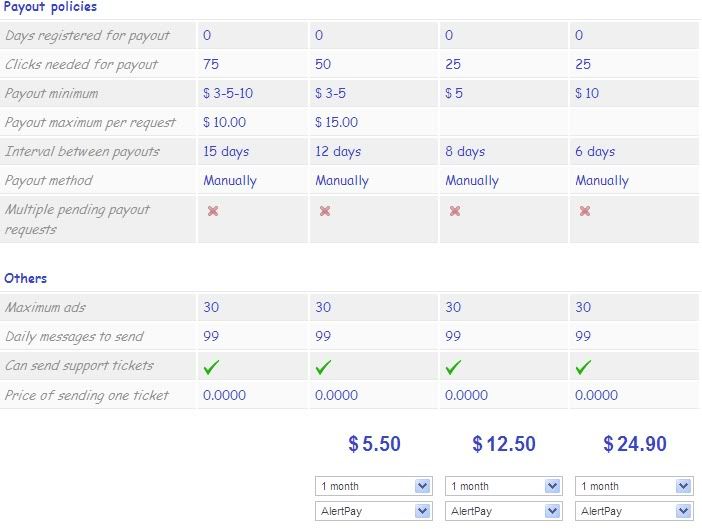Image resolution: width=702 pixels, height=529 pixels.
Task: Click the $12.50 price text
Action: point(504,444)
